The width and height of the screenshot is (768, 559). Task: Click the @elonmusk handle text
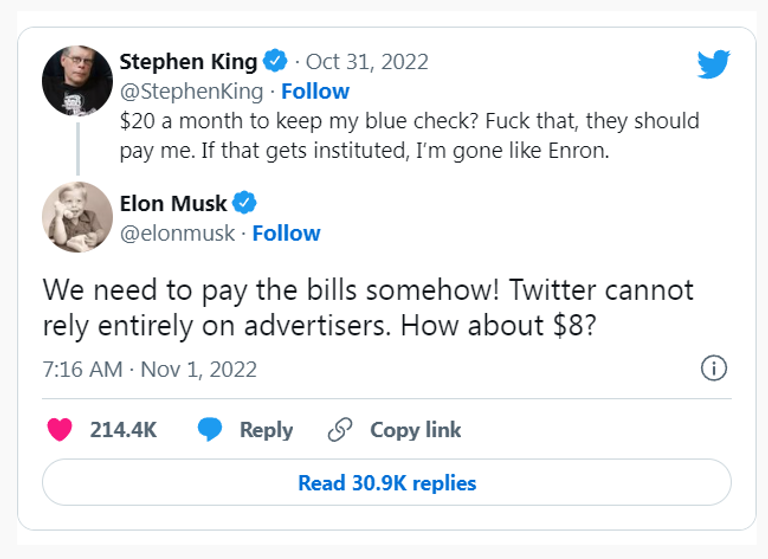(177, 233)
